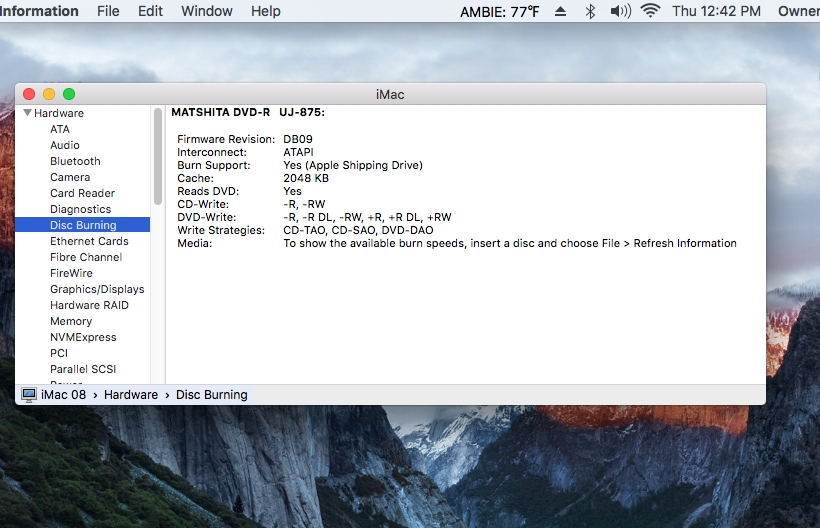Open FireWire information

pyautogui.click(x=71, y=273)
